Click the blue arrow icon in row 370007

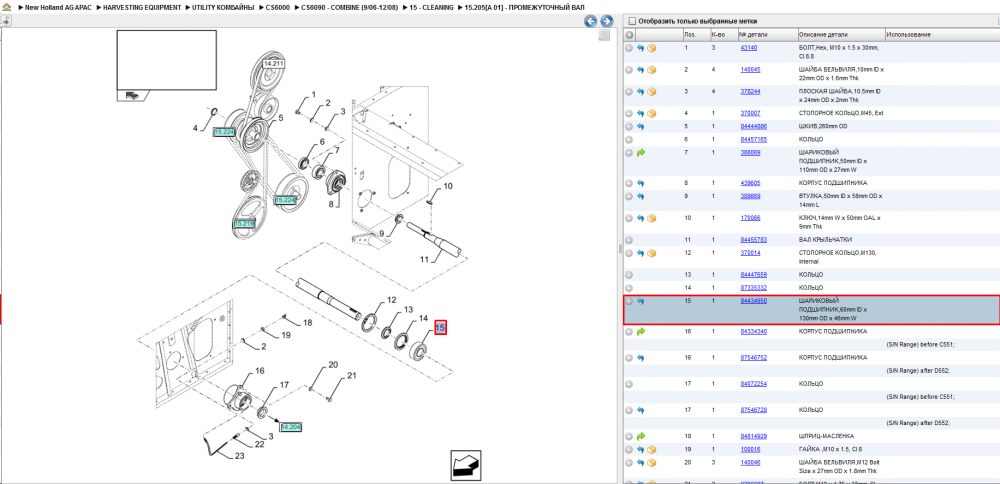[640, 114]
